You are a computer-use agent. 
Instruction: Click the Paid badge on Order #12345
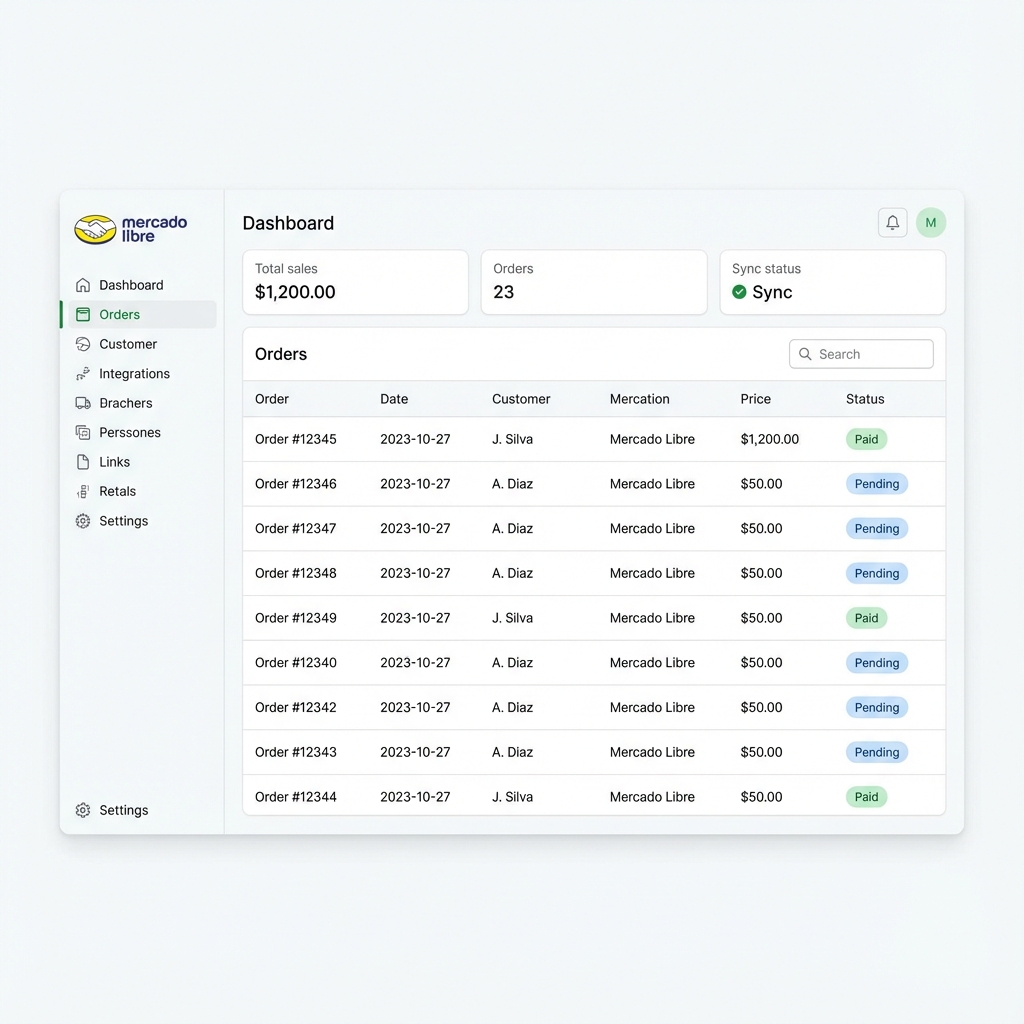[866, 439]
